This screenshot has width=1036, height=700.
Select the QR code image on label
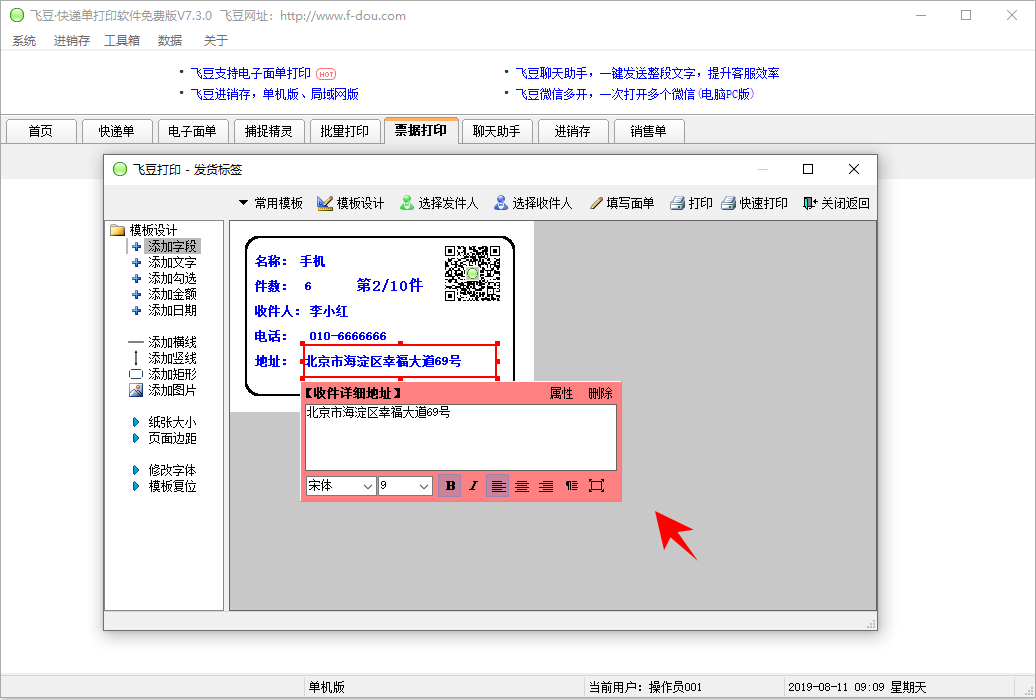click(472, 273)
